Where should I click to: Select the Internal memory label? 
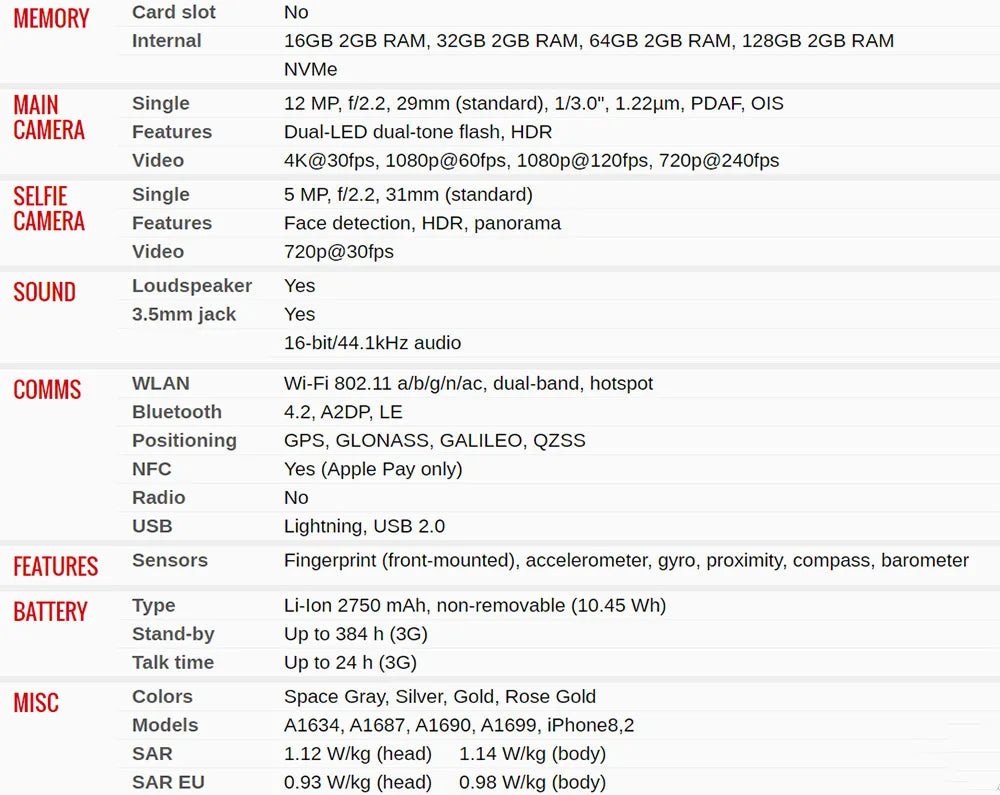click(166, 41)
